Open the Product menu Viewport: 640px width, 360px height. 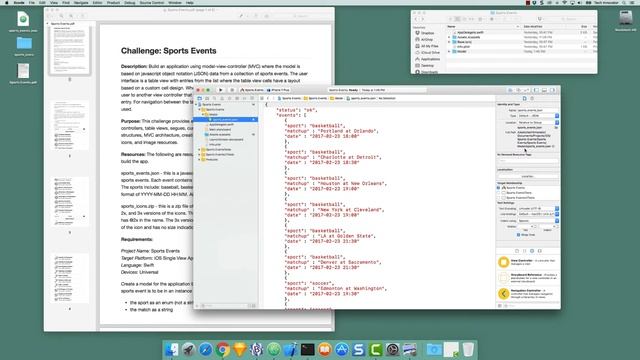pyautogui.click(x=113, y=2)
